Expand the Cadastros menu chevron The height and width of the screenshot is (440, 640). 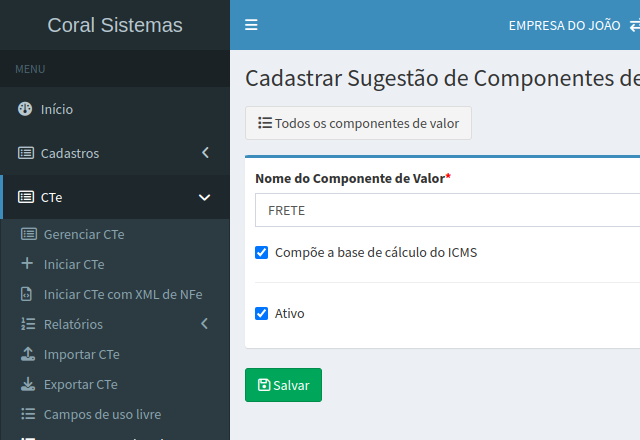(x=205, y=153)
